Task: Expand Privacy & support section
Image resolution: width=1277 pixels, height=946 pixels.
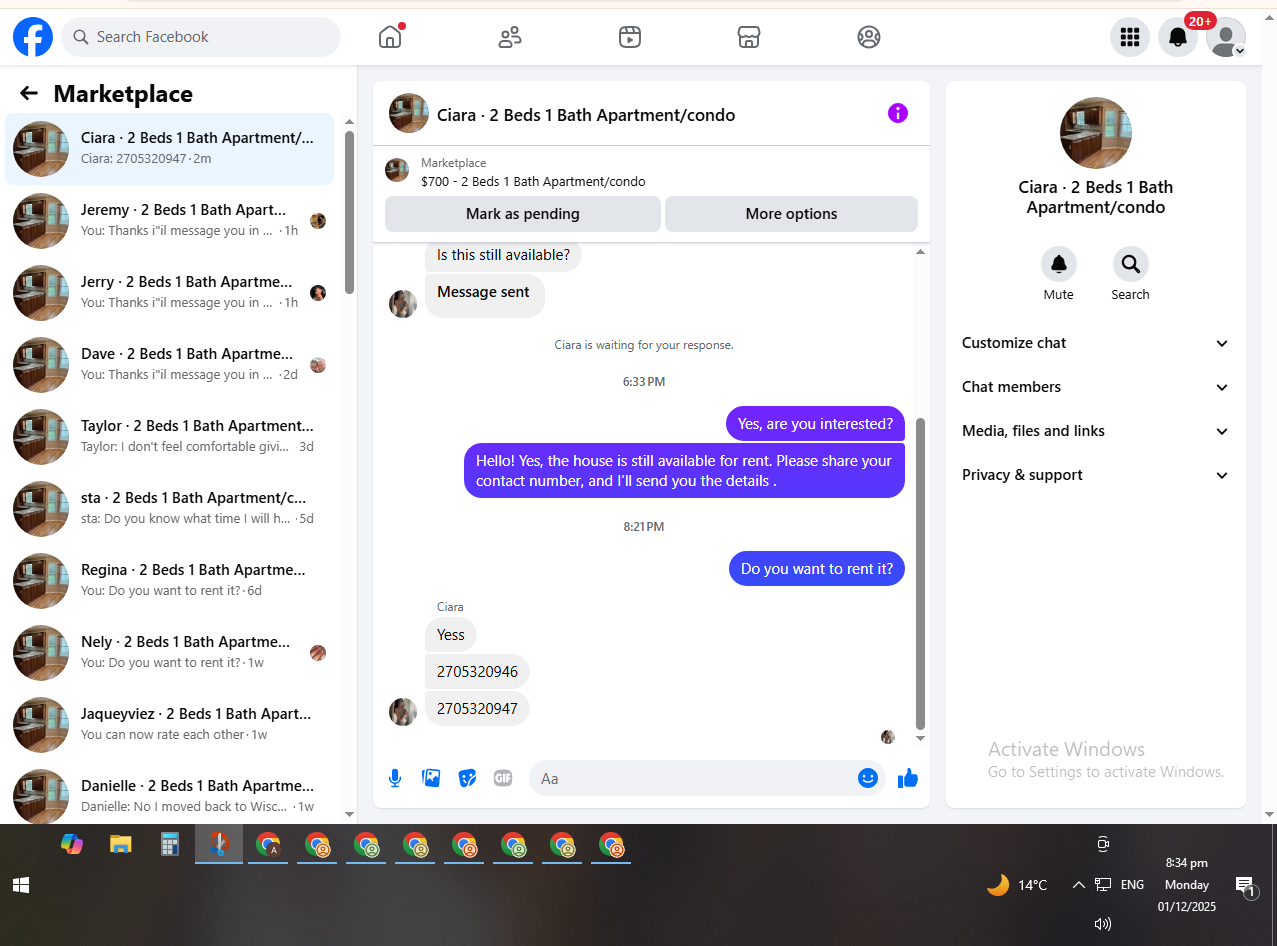Action: [x=1096, y=475]
